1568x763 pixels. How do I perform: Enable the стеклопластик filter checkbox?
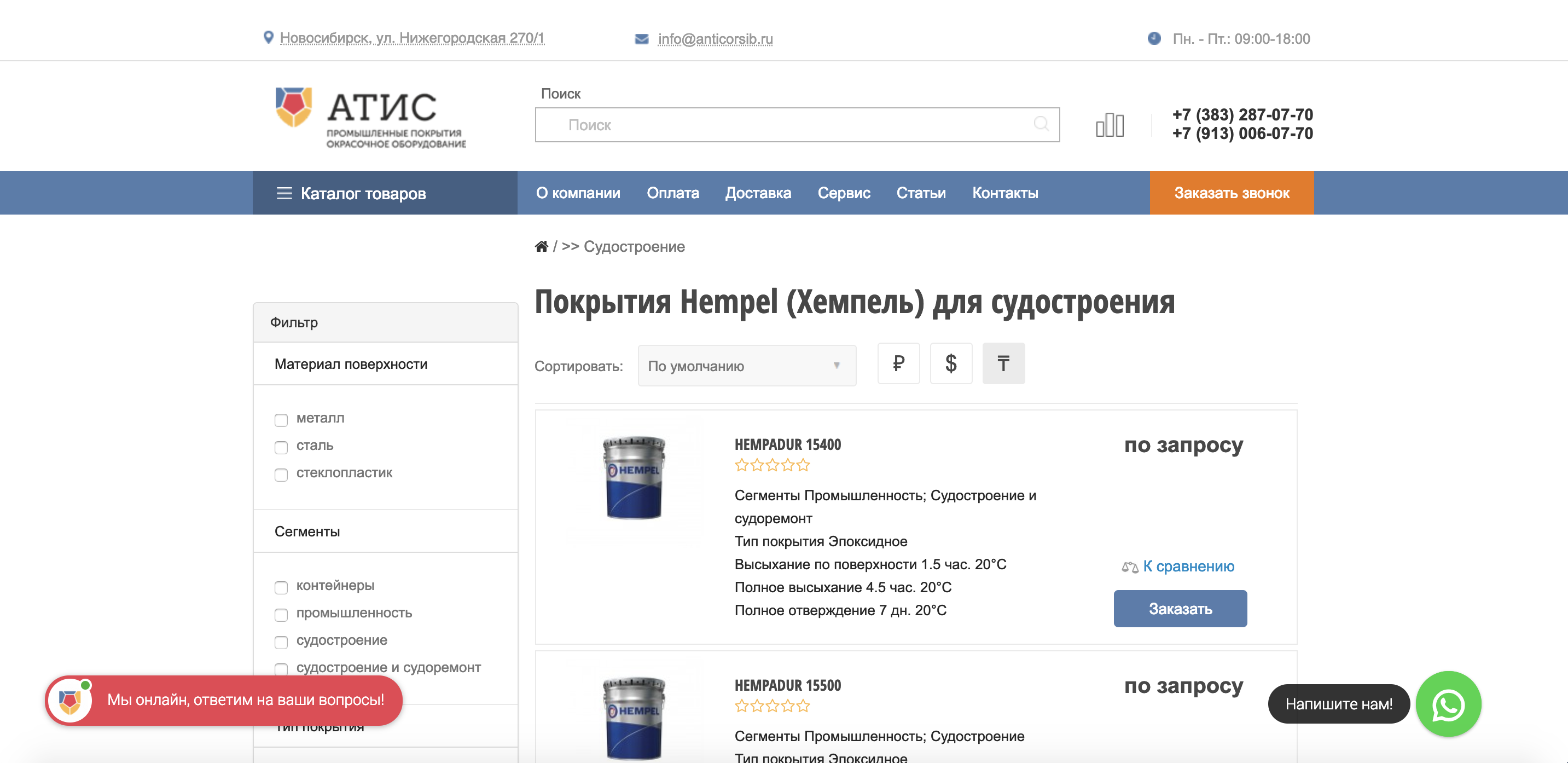[281, 475]
